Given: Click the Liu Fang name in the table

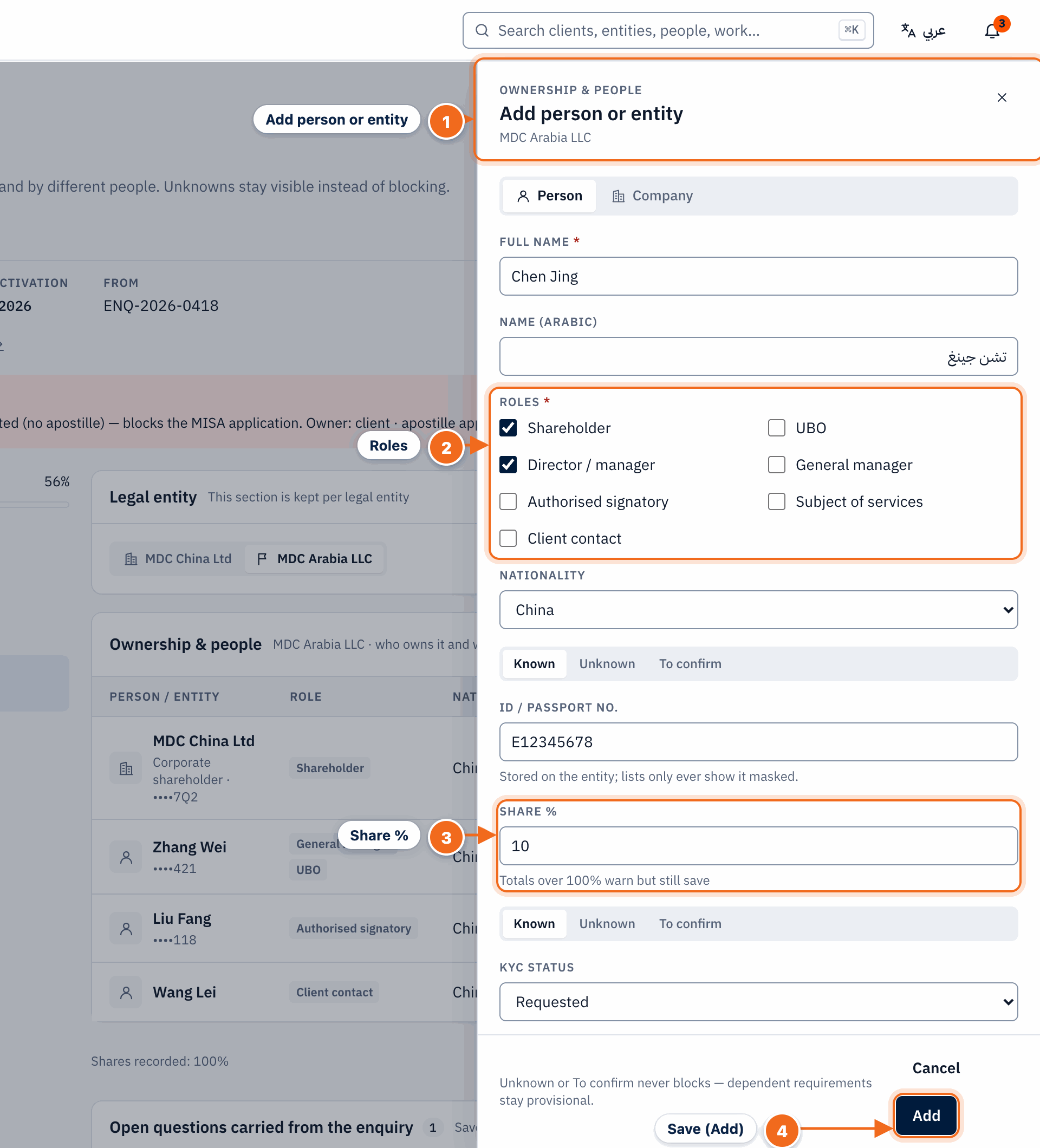Looking at the screenshot, I should [x=181, y=918].
